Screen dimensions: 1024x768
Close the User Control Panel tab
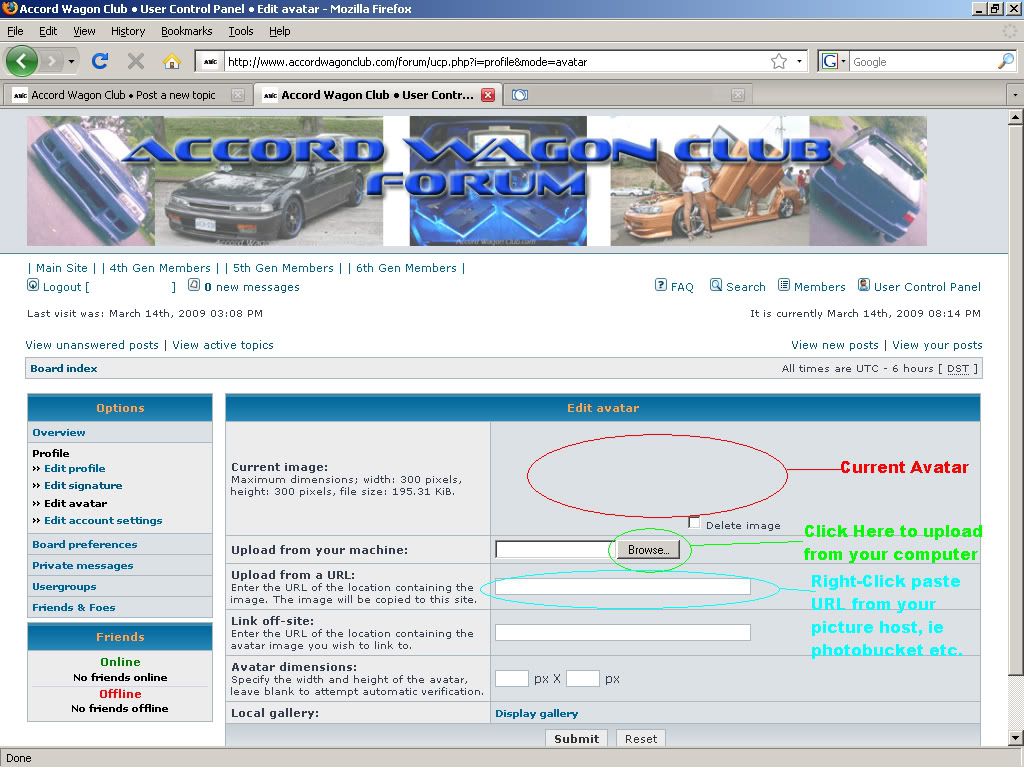pyautogui.click(x=487, y=95)
